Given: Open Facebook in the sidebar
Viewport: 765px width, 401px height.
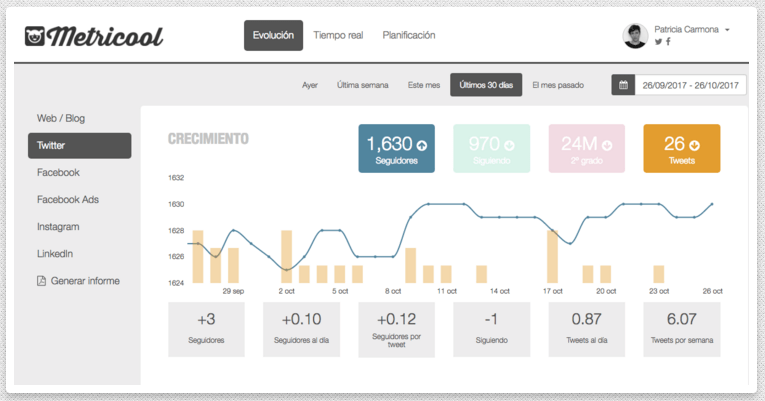Looking at the screenshot, I should click(x=58, y=172).
